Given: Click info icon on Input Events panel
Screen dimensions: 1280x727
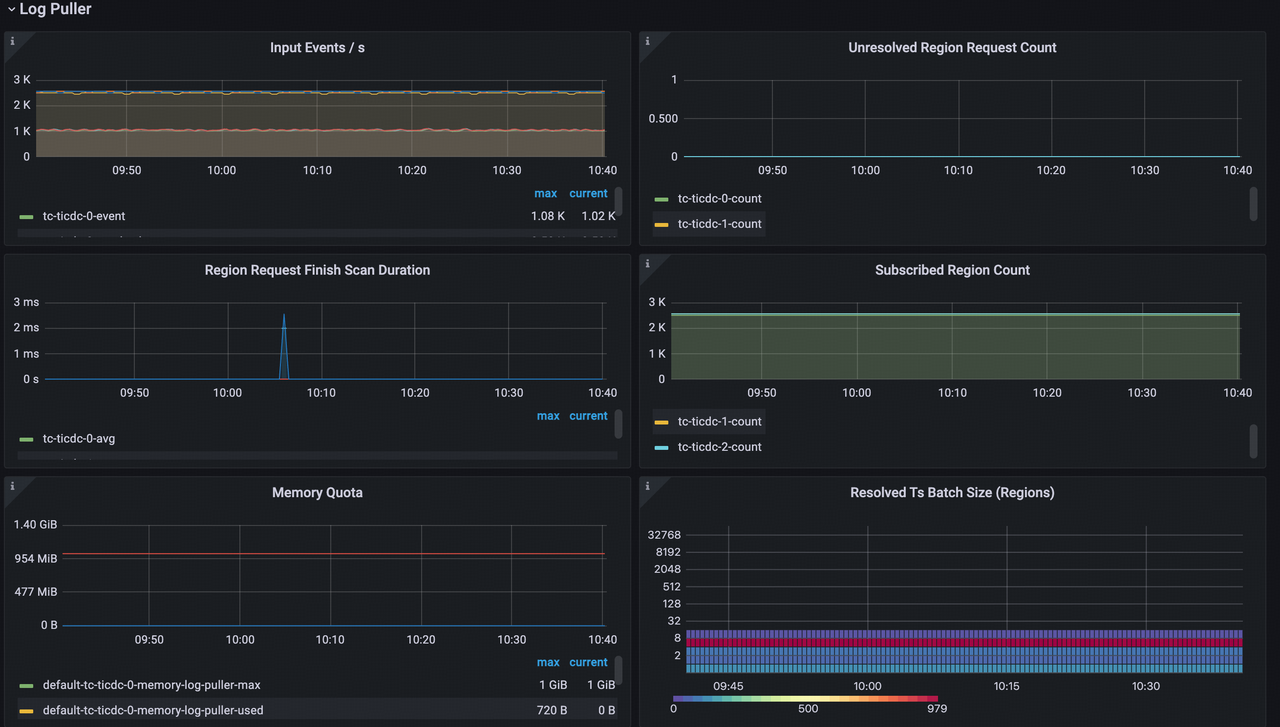Looking at the screenshot, I should tap(12, 41).
